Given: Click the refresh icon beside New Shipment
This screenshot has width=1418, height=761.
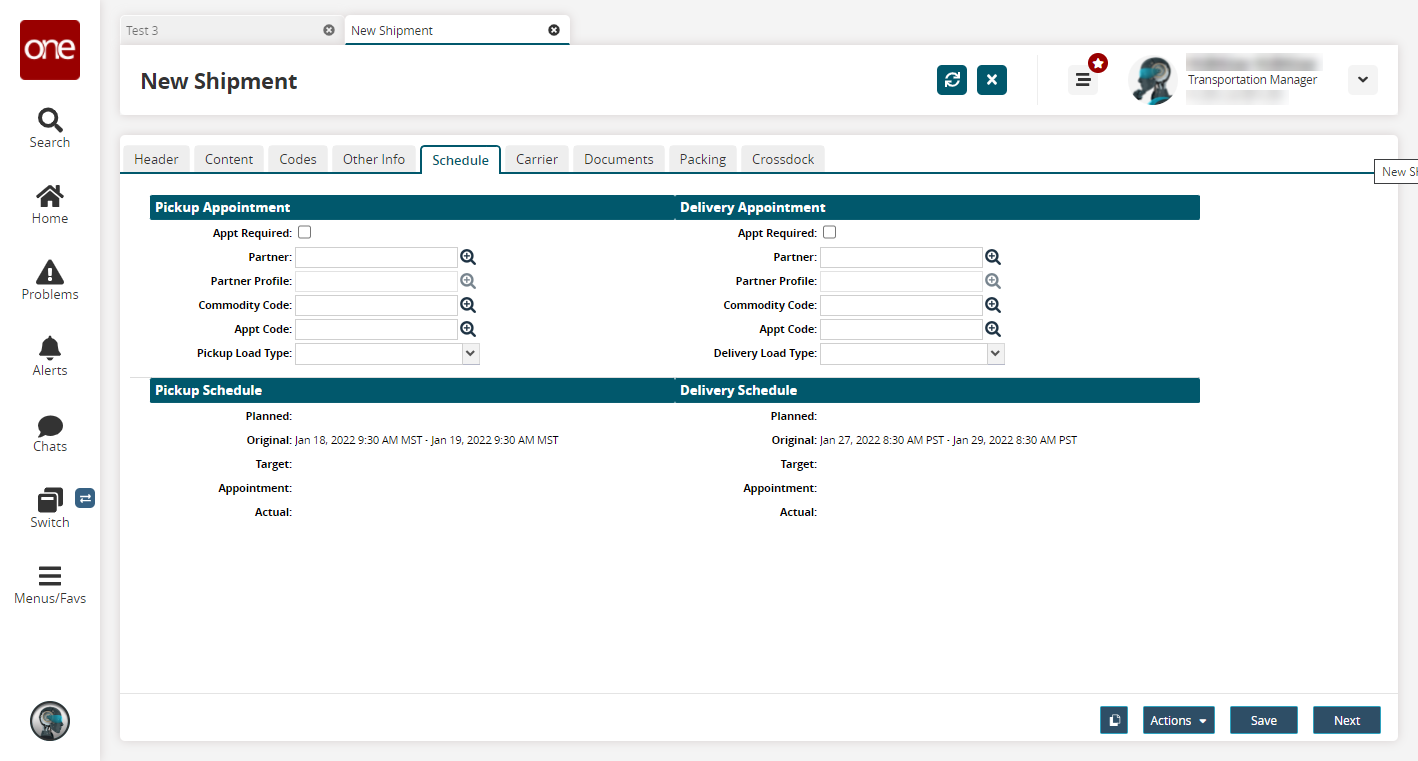Looking at the screenshot, I should [x=952, y=80].
